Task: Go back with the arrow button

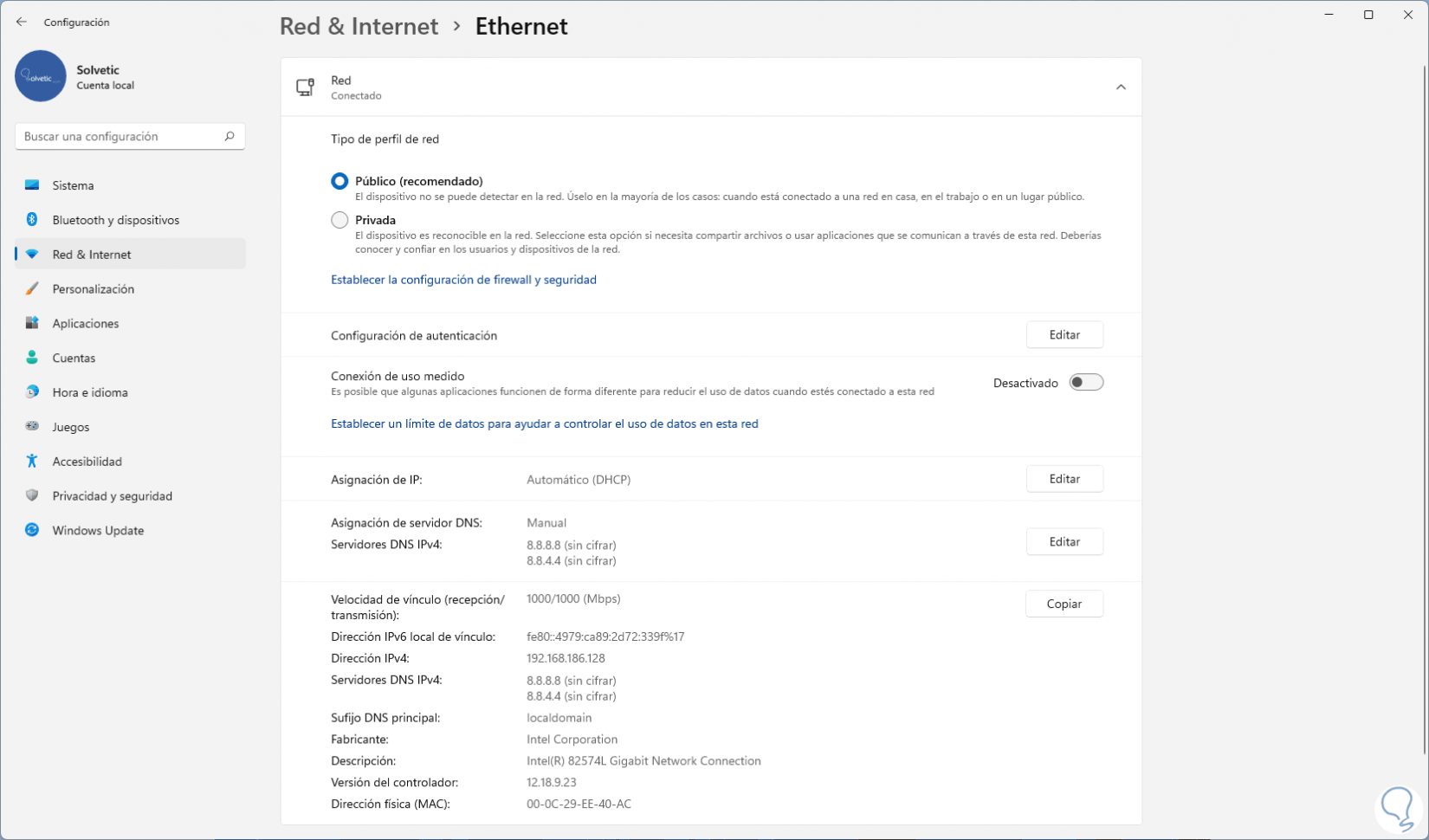Action: 22,23
